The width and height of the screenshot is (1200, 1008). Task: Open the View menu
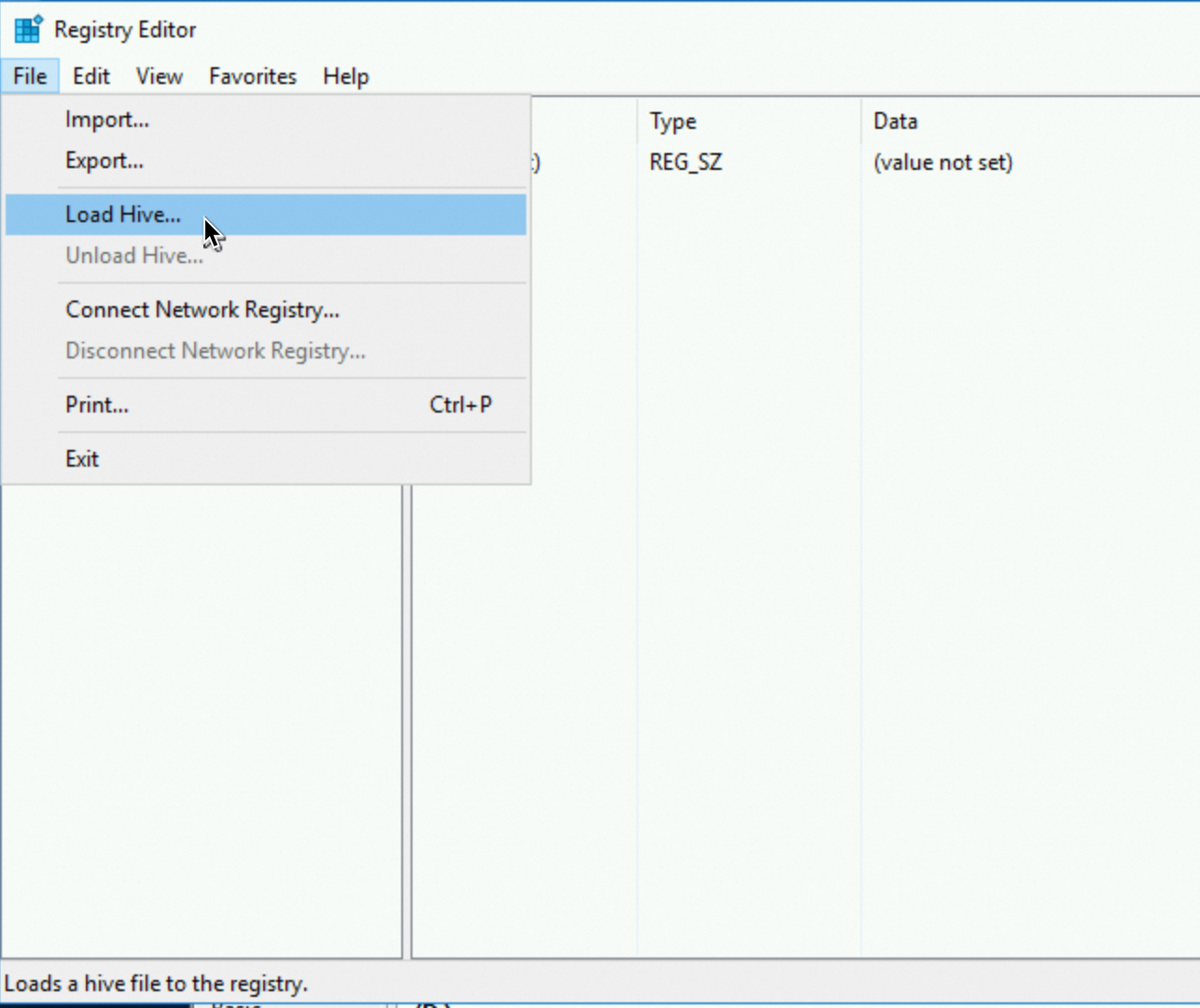(160, 77)
